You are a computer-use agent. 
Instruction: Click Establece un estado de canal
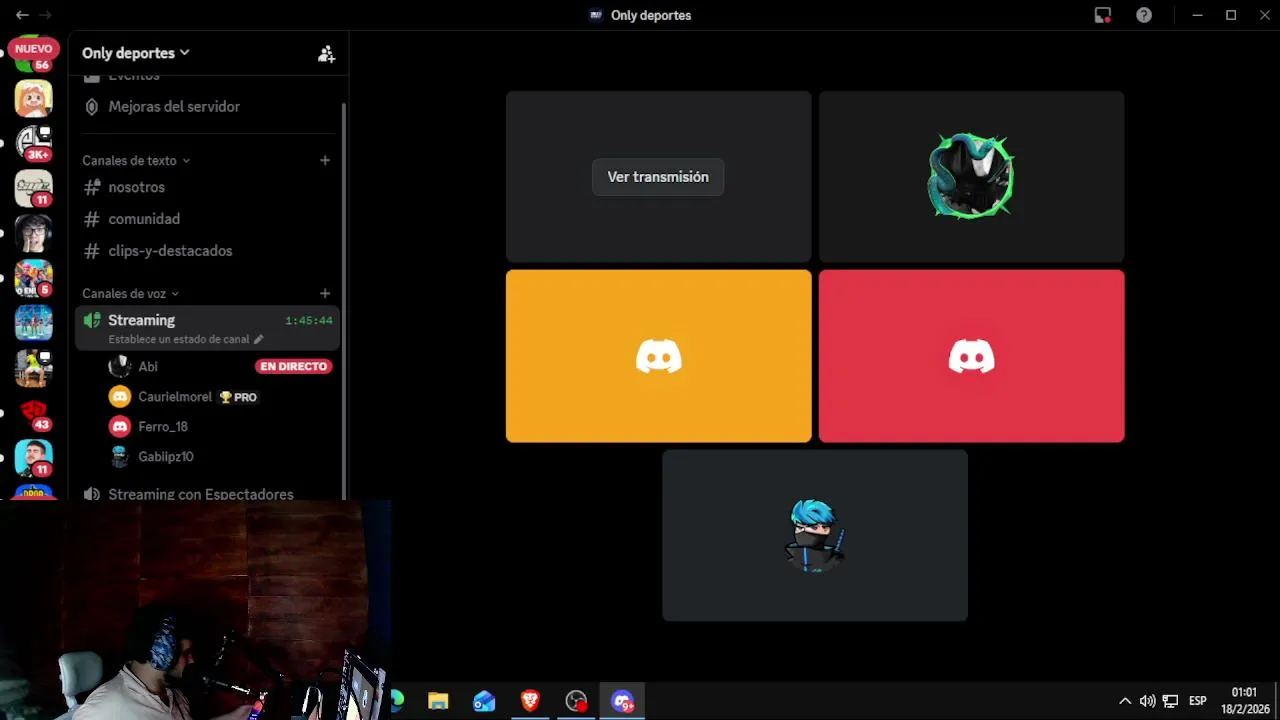[x=178, y=339]
